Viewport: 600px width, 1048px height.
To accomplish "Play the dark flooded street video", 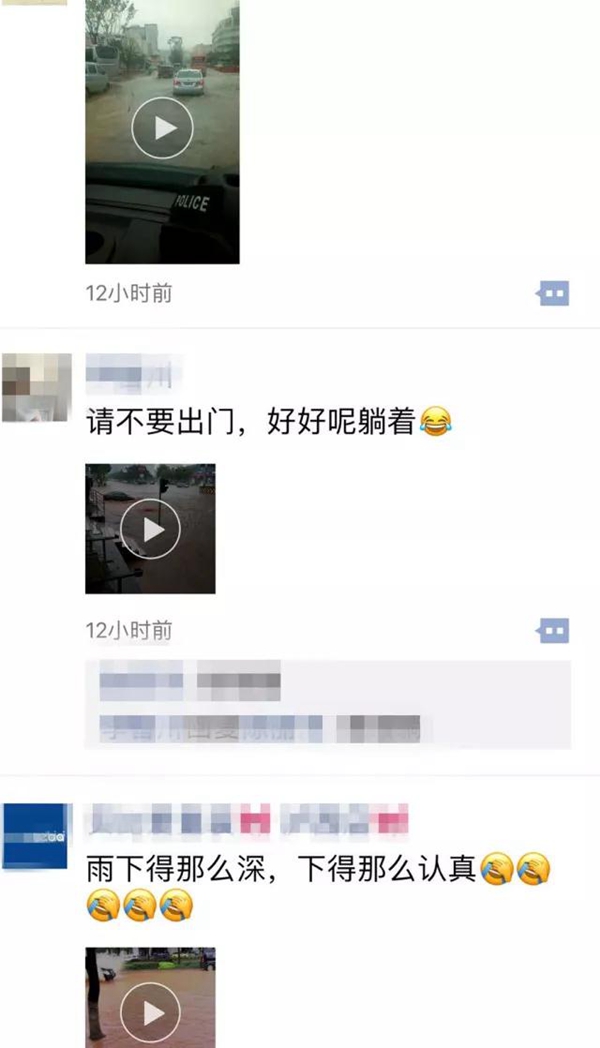I will coord(150,529).
